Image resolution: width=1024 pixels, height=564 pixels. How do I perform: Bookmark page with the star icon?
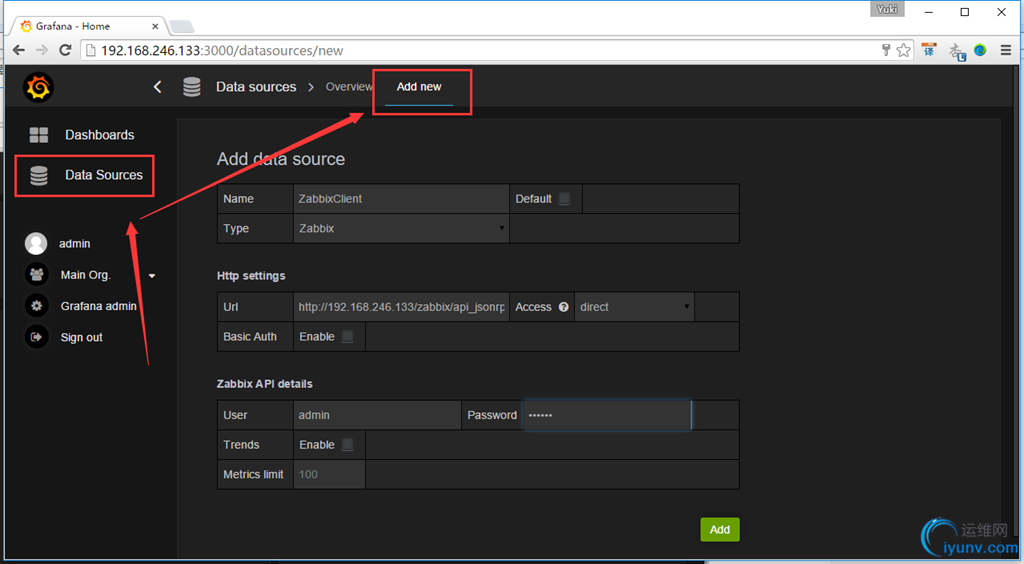point(903,50)
